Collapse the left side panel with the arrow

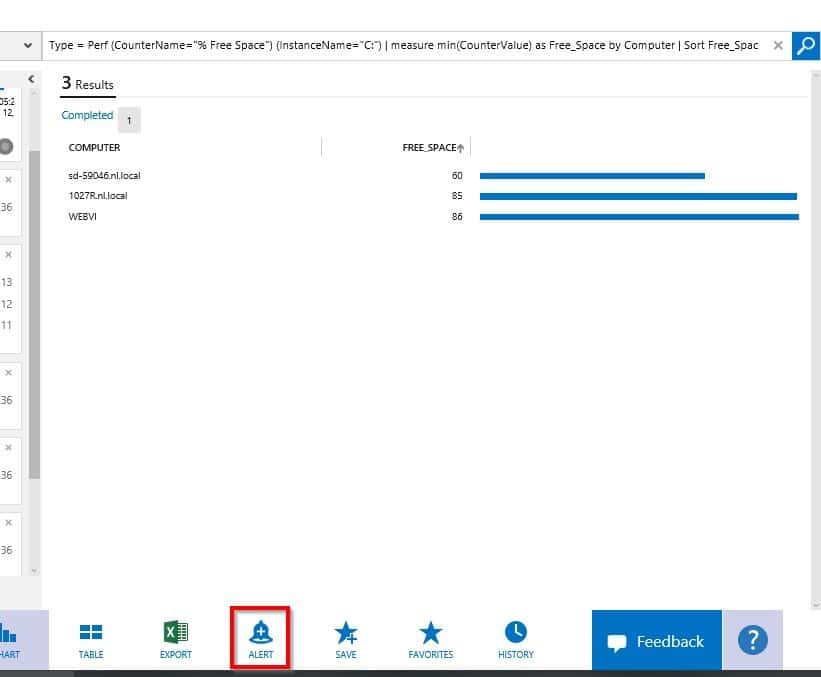coord(31,79)
